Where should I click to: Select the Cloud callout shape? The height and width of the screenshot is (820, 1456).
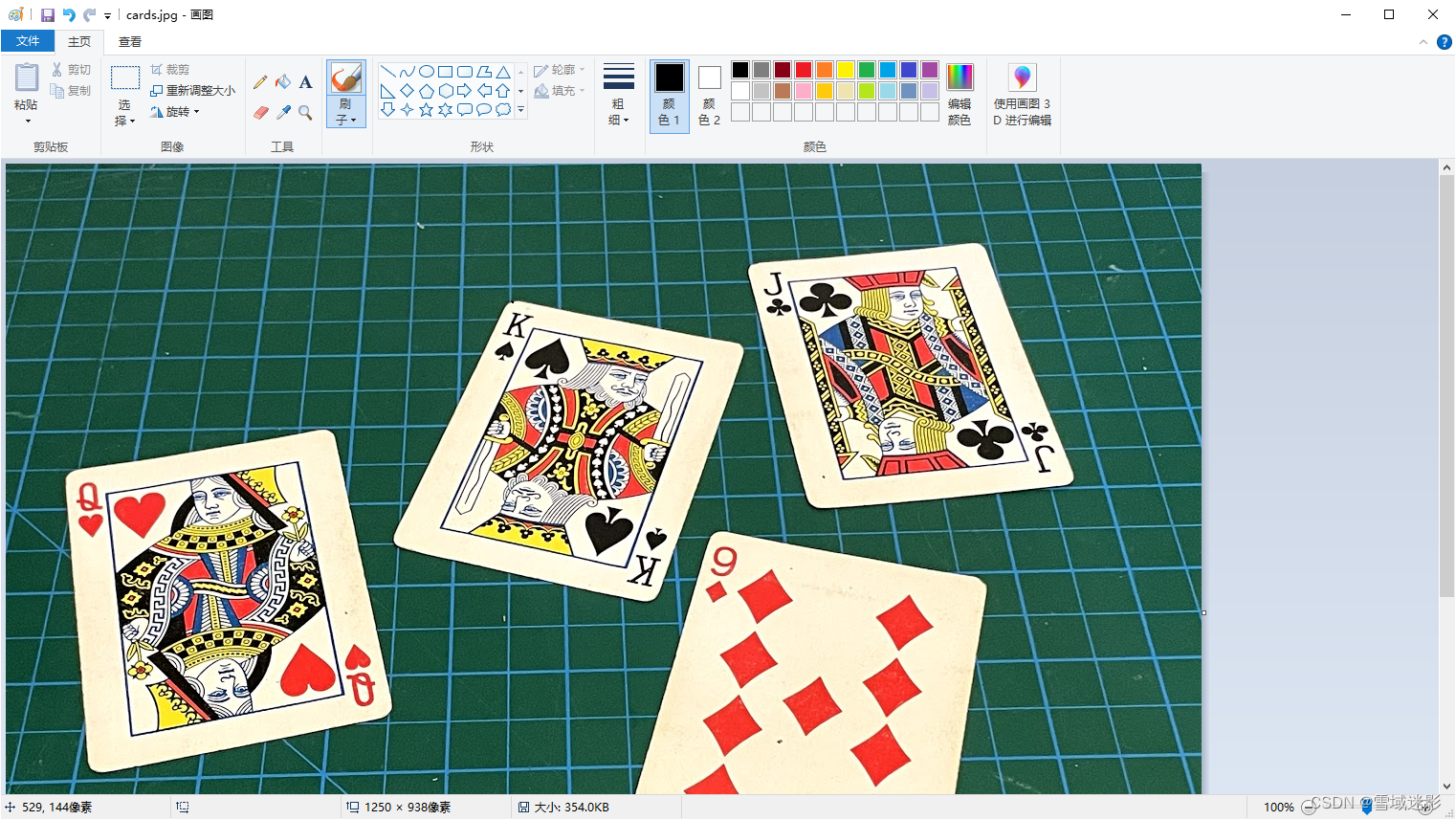click(503, 110)
